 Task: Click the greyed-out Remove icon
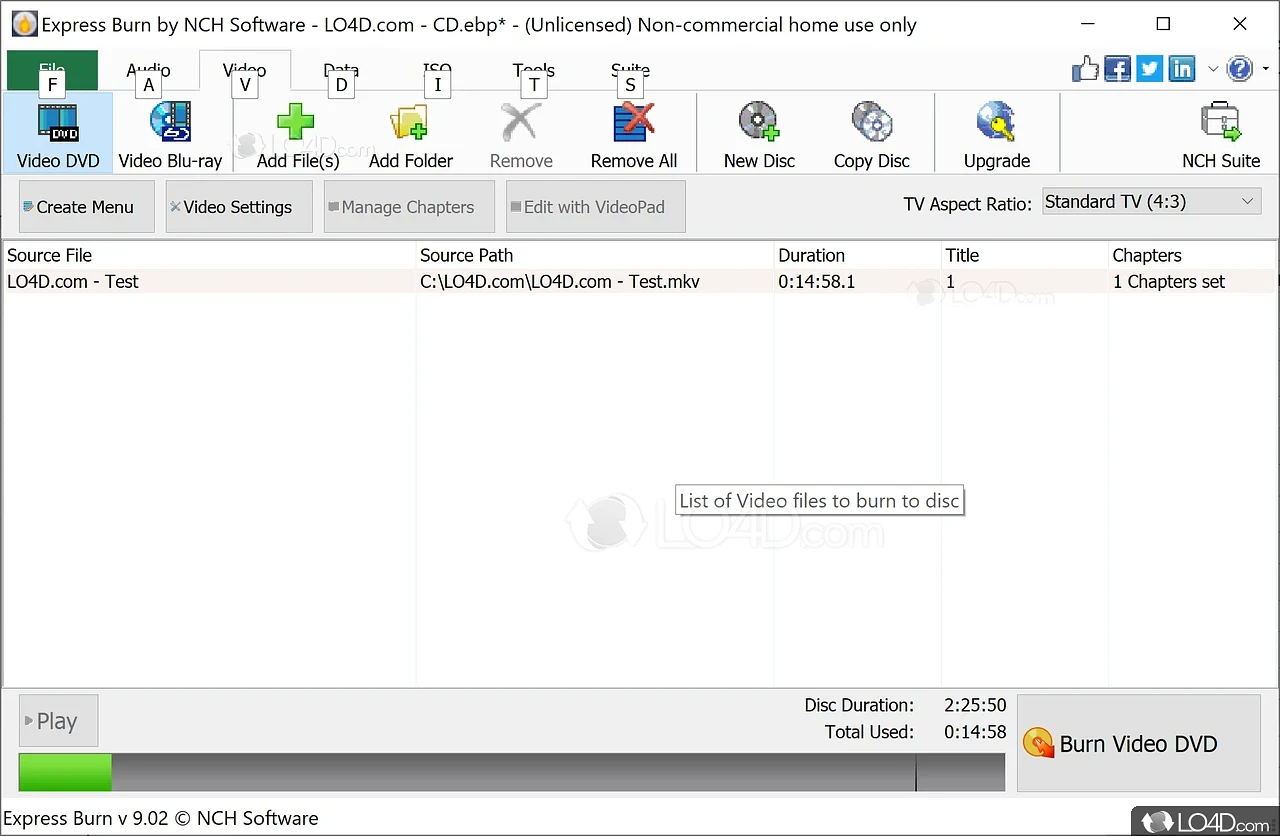coord(521,122)
